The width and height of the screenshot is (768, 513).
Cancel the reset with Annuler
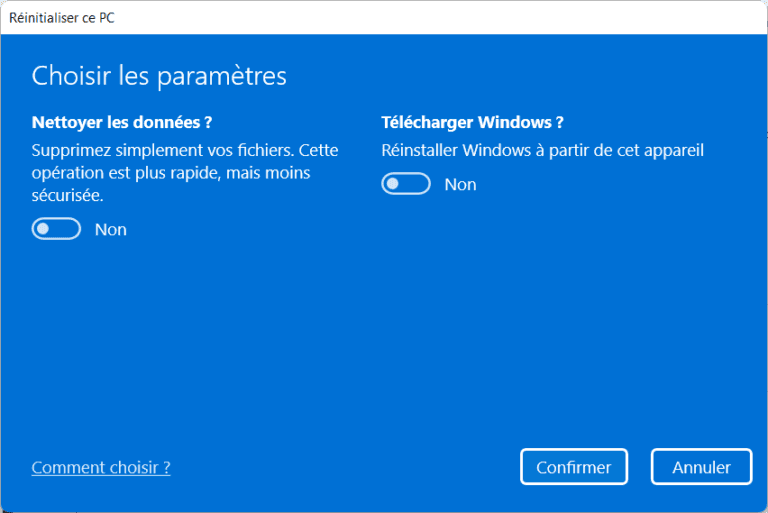pos(701,467)
